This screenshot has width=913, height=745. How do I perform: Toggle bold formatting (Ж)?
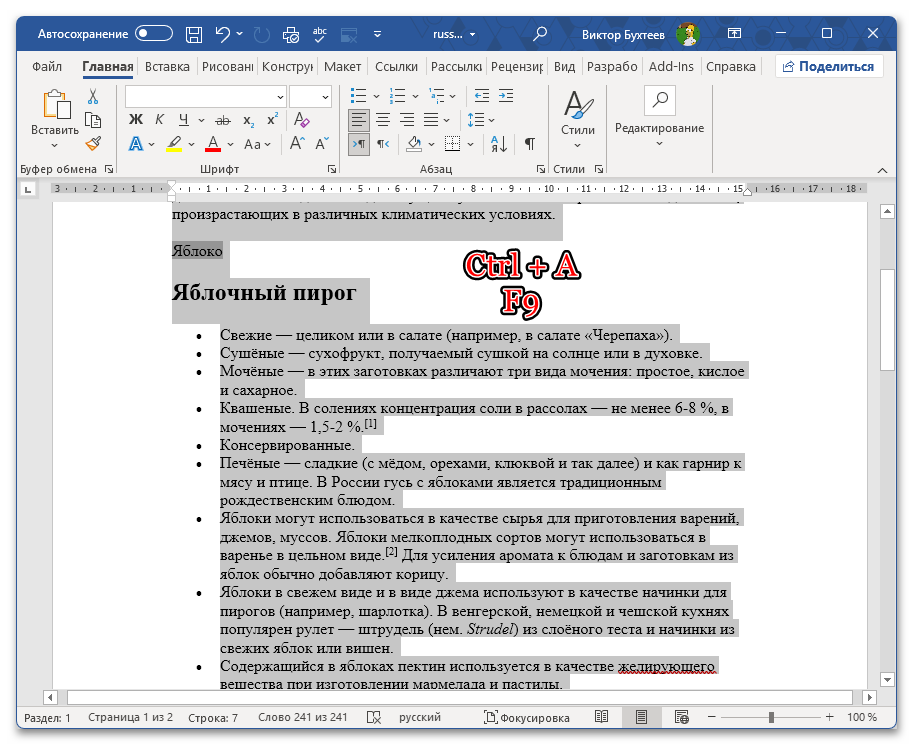136,120
